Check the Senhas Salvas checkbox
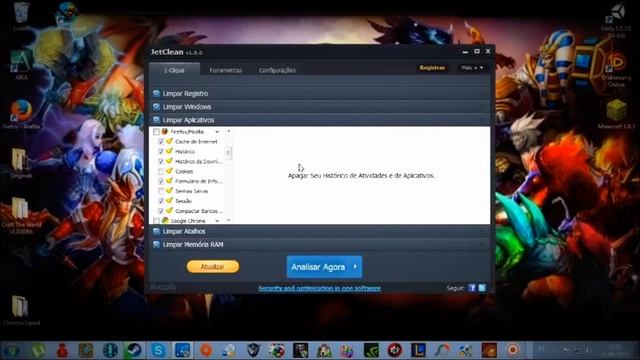This screenshot has width=640, height=360. [161, 191]
